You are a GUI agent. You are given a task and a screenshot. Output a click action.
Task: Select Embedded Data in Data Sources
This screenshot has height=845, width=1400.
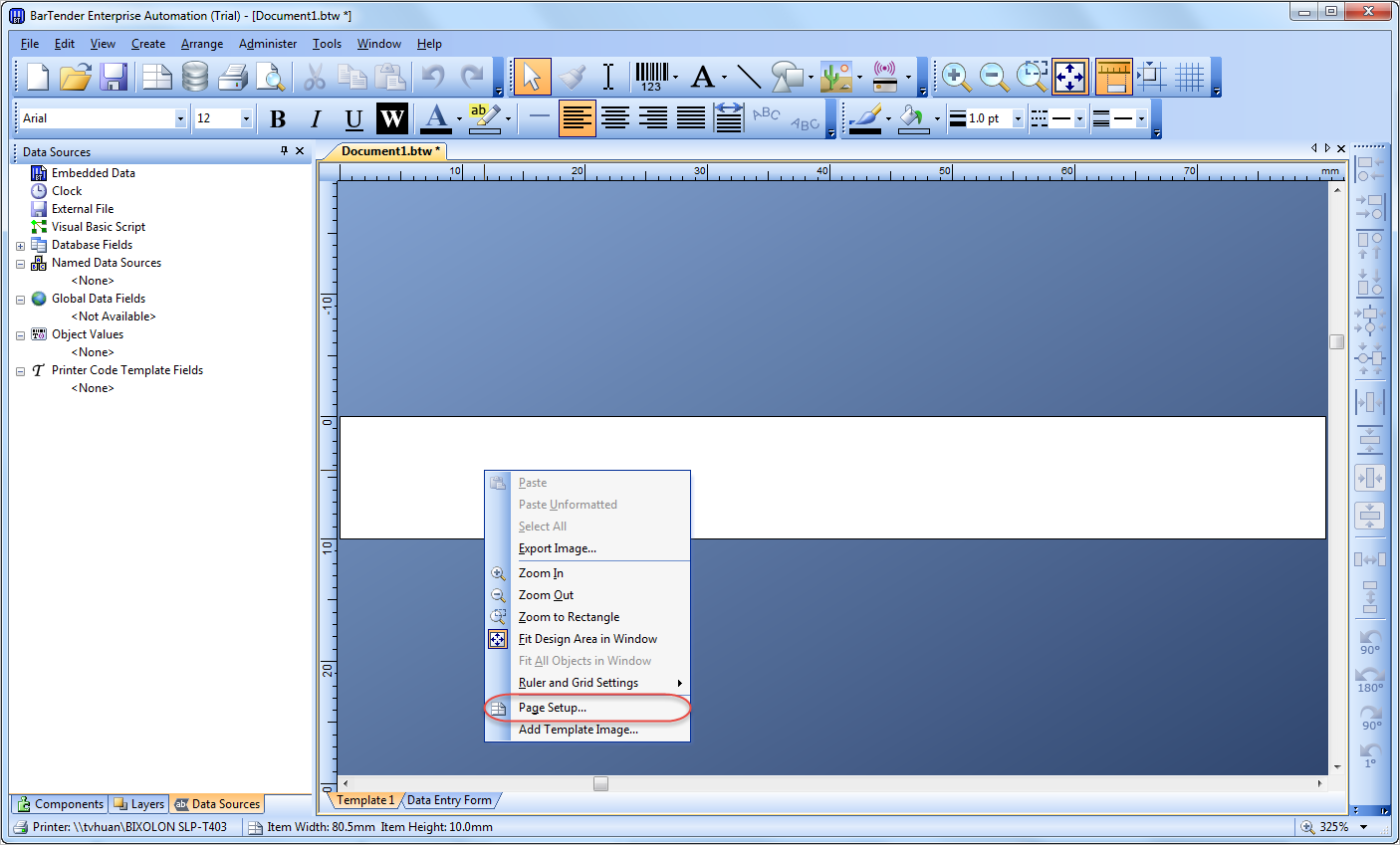coord(94,173)
